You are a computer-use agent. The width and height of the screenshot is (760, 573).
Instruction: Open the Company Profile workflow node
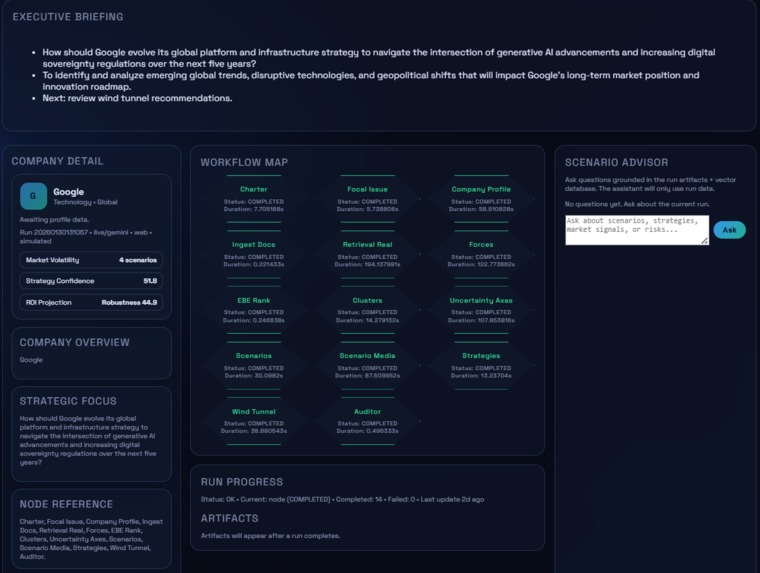481,199
